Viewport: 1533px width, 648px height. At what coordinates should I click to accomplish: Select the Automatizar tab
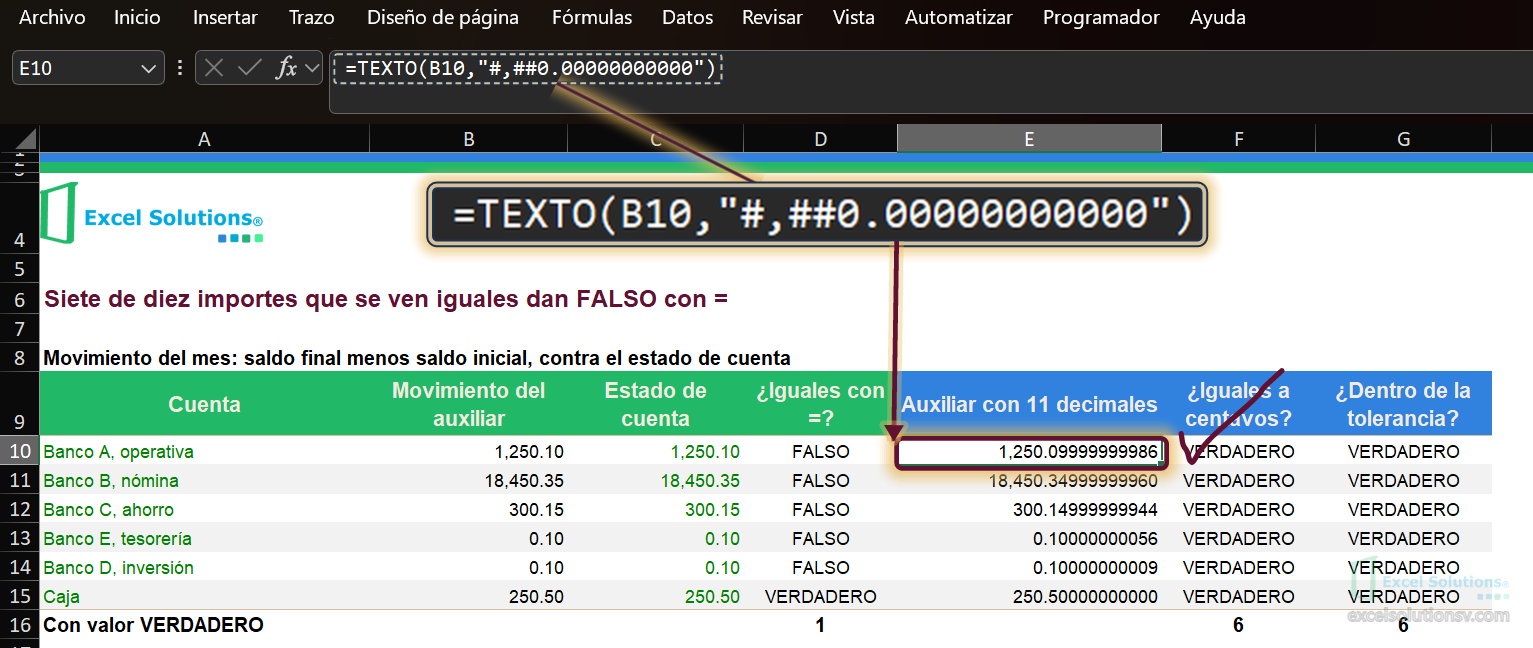click(x=958, y=18)
